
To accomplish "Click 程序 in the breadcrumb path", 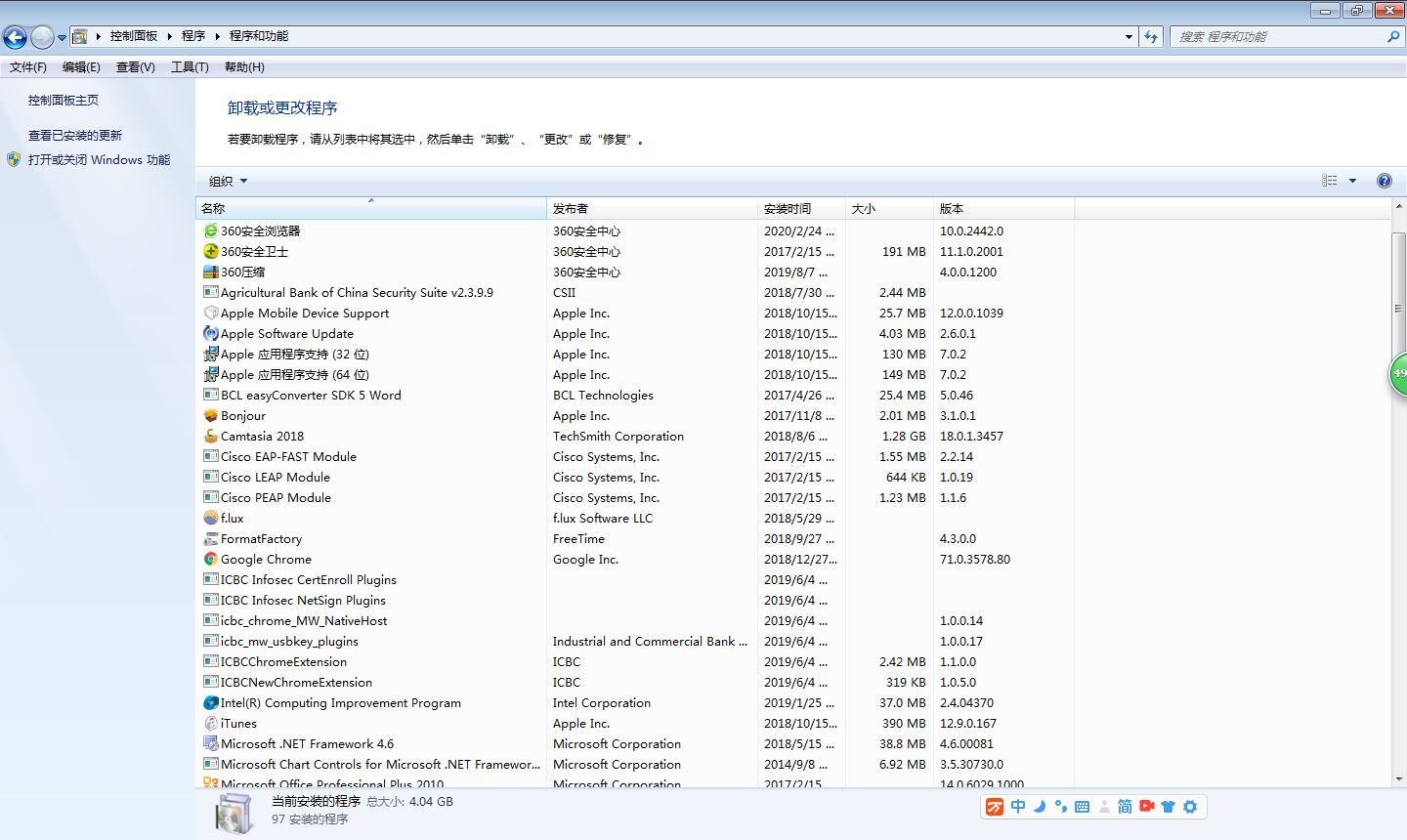I will [193, 36].
